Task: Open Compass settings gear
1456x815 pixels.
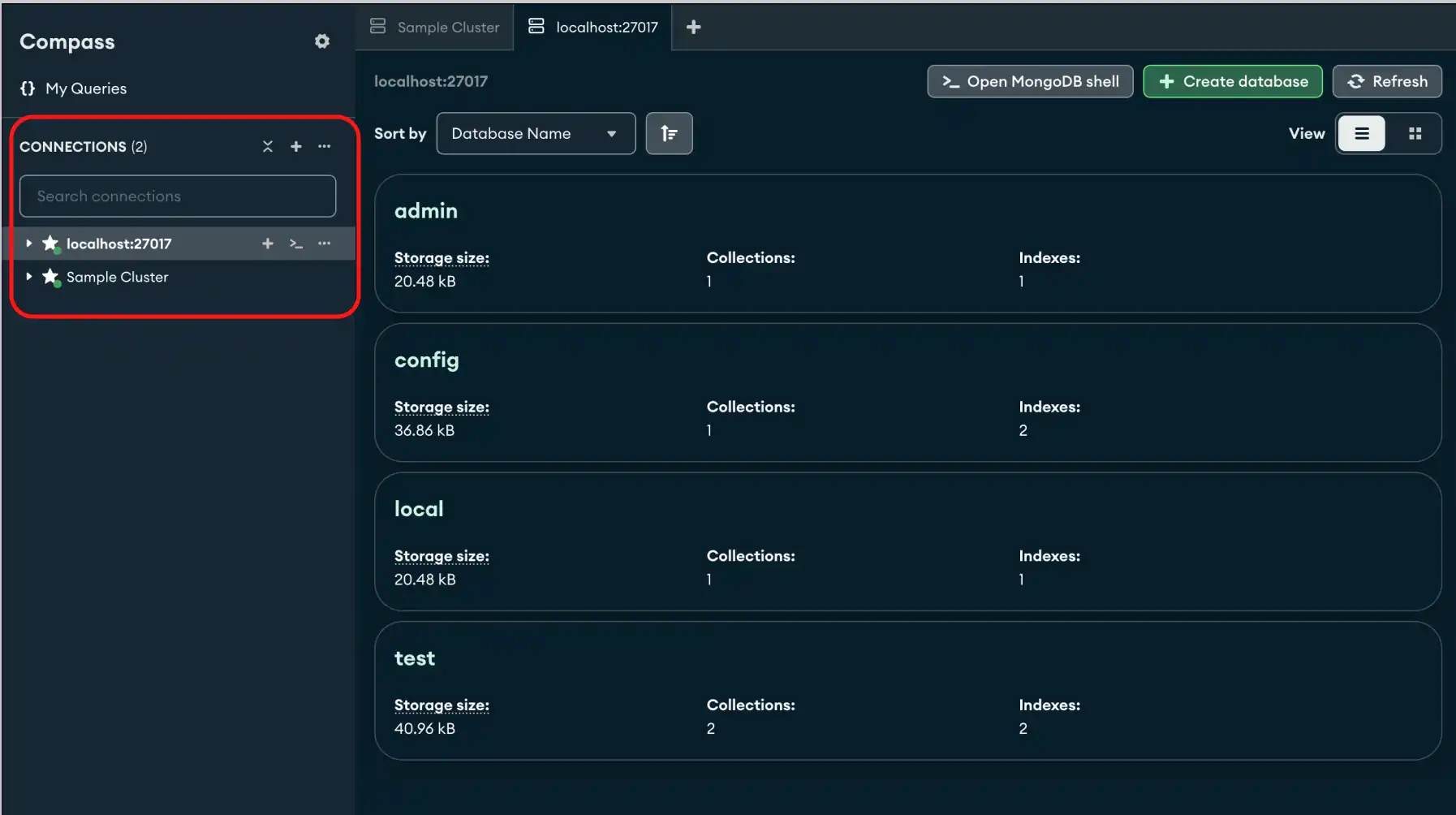Action: 322,41
